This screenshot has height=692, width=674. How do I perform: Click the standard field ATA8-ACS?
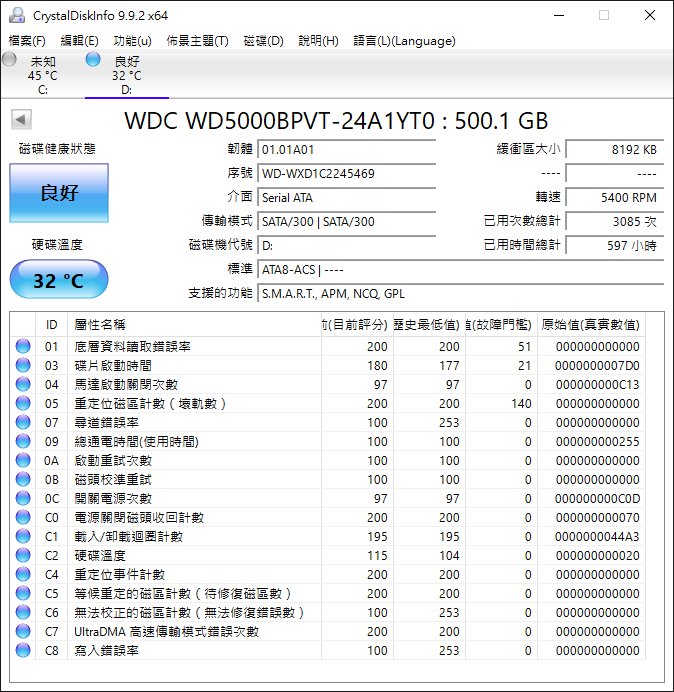[x=461, y=269]
